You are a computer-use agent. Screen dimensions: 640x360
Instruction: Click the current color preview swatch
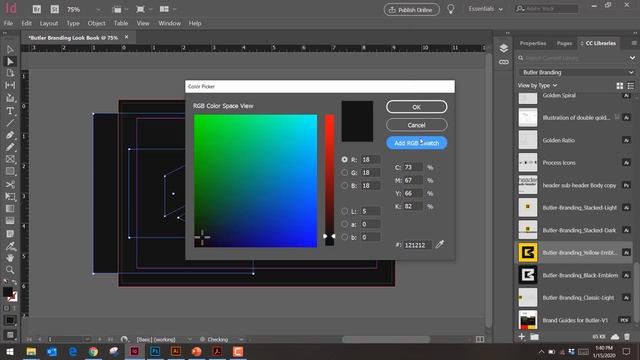coord(357,121)
